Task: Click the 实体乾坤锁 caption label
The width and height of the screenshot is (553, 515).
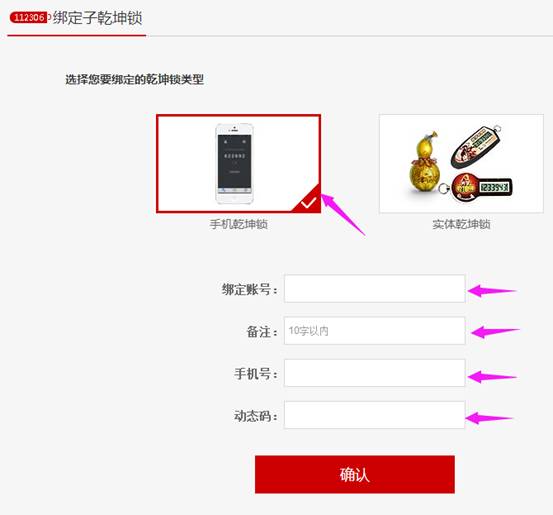Action: tap(461, 224)
